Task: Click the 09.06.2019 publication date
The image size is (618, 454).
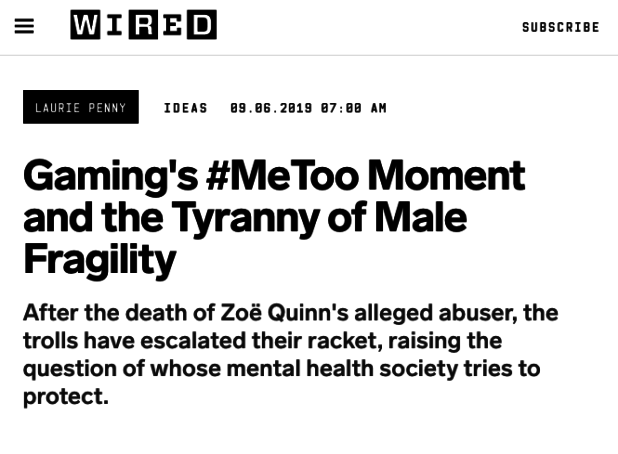Action: point(270,108)
